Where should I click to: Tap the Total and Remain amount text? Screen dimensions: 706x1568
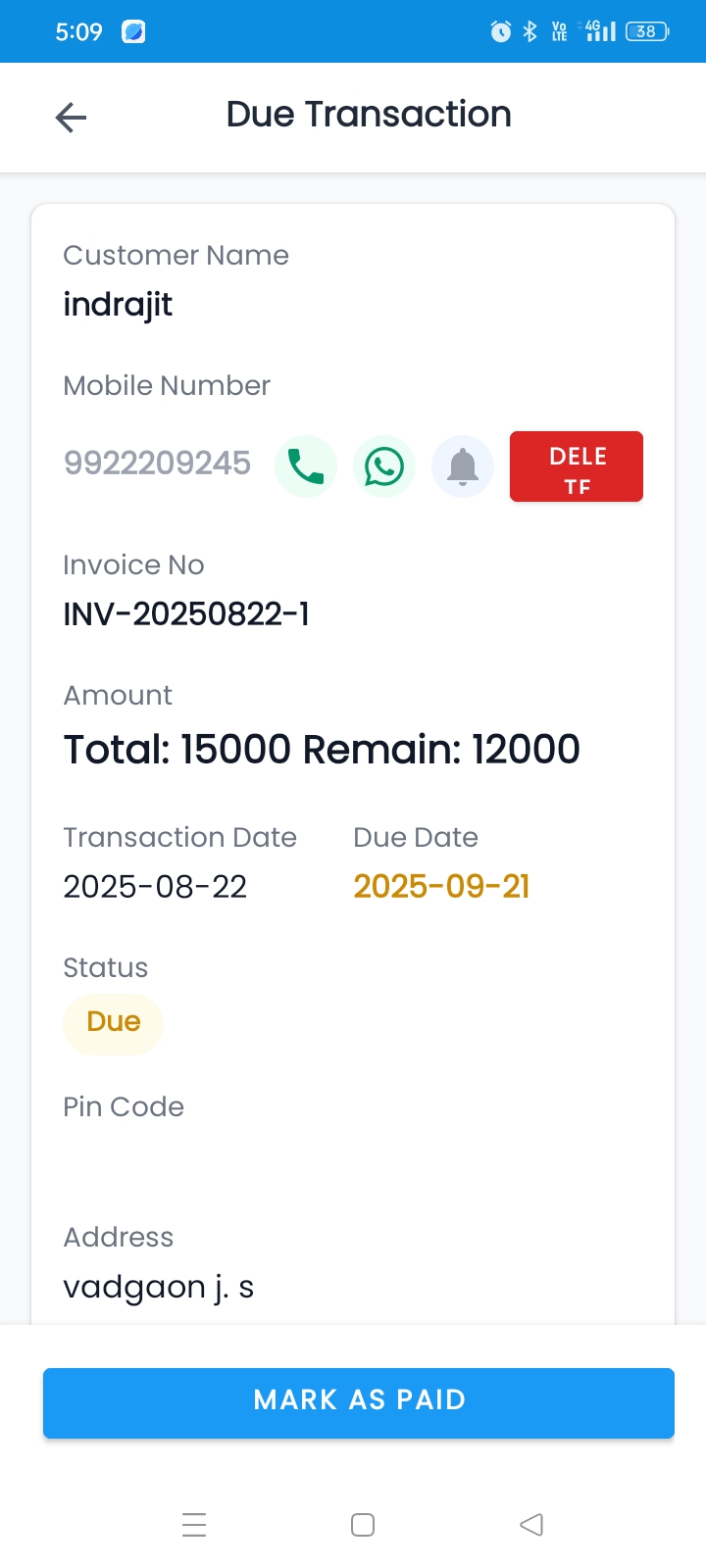point(322,750)
